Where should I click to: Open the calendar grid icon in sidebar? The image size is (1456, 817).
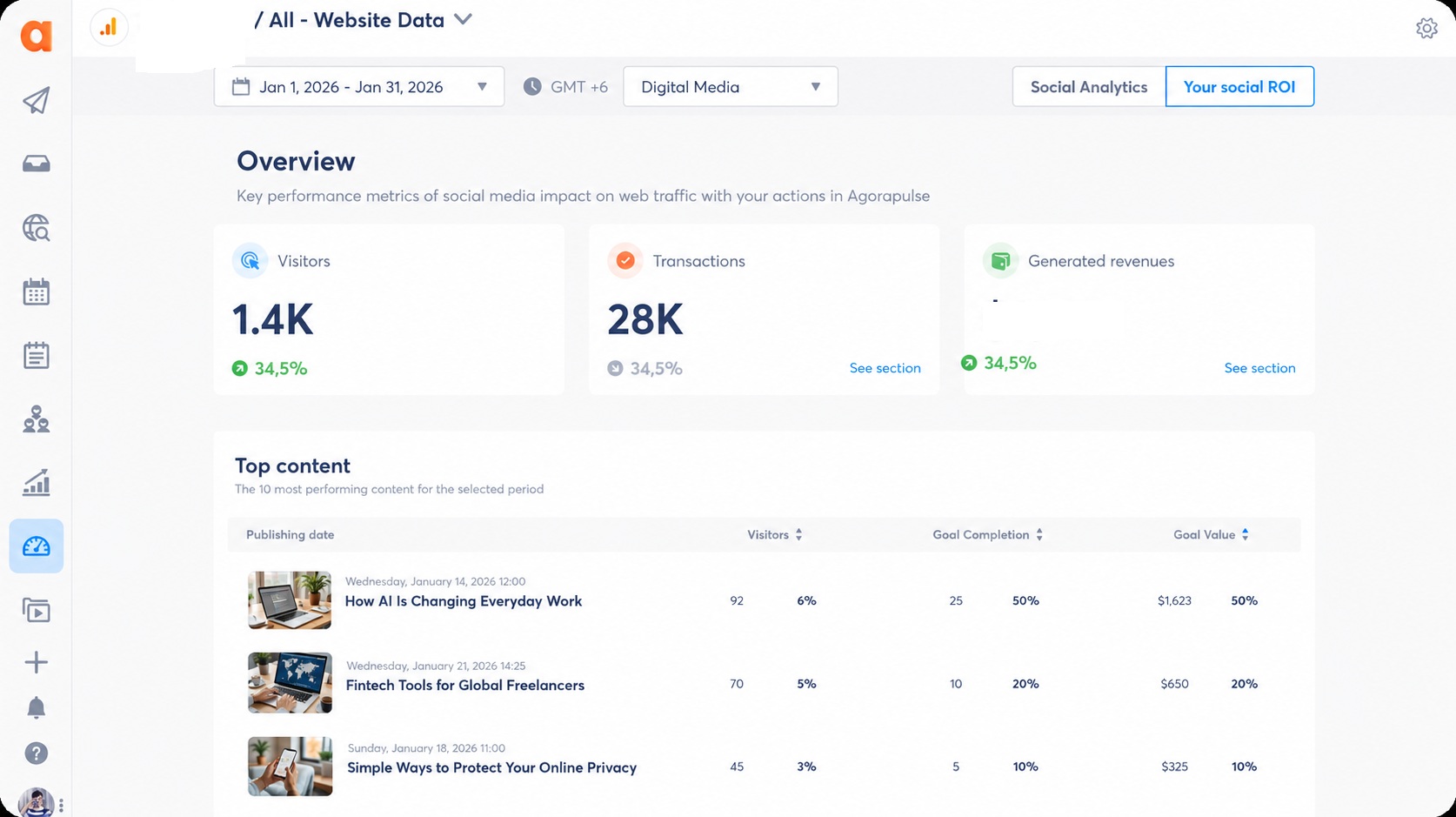[36, 291]
